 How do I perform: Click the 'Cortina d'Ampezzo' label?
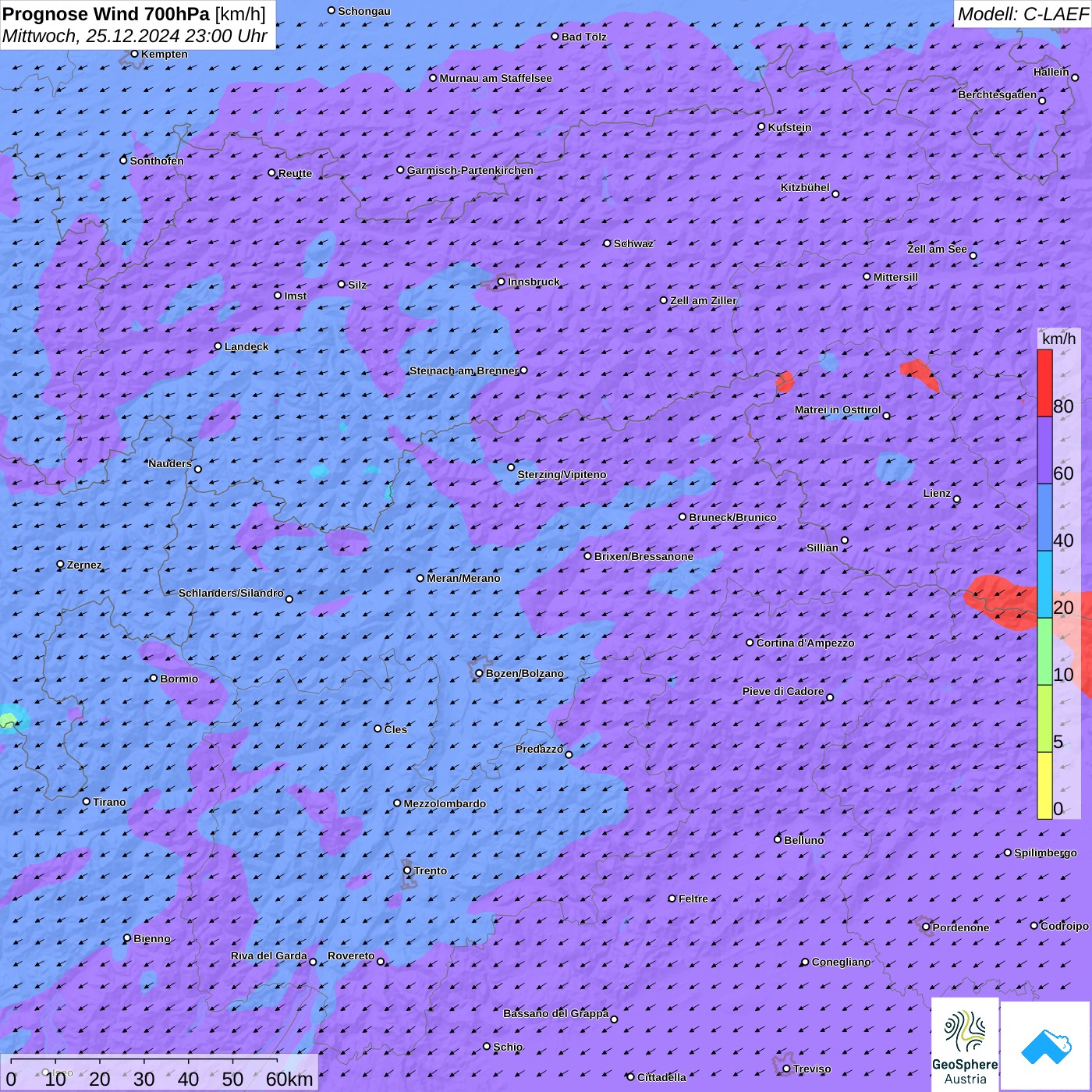805,643
